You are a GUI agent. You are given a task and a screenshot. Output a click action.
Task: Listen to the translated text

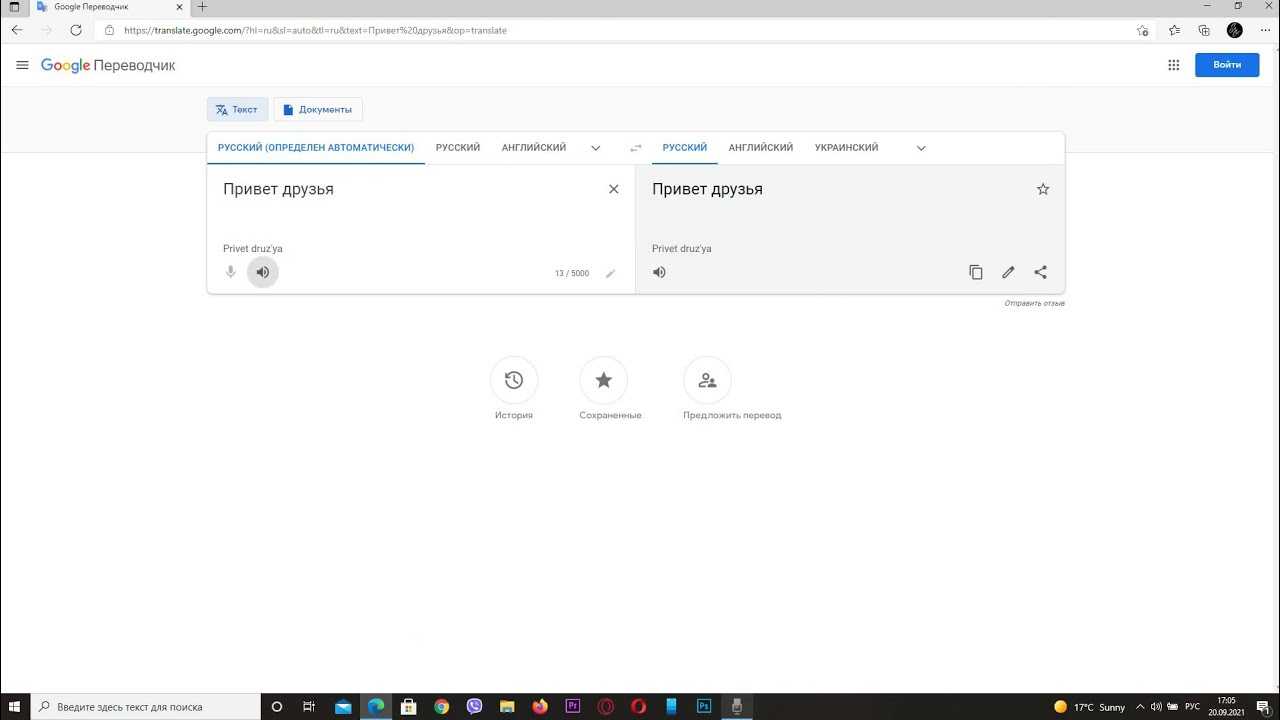(660, 272)
